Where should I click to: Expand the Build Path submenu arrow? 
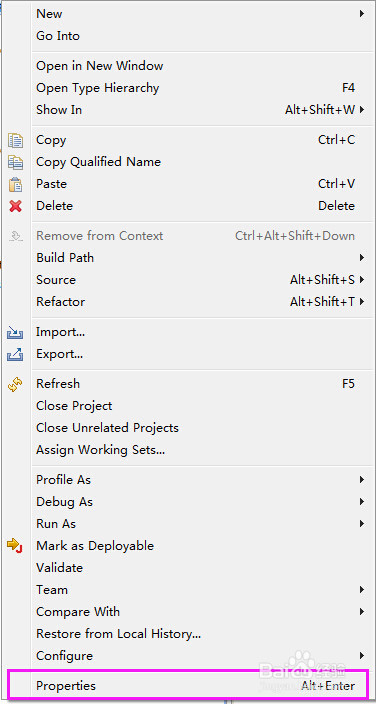362,258
